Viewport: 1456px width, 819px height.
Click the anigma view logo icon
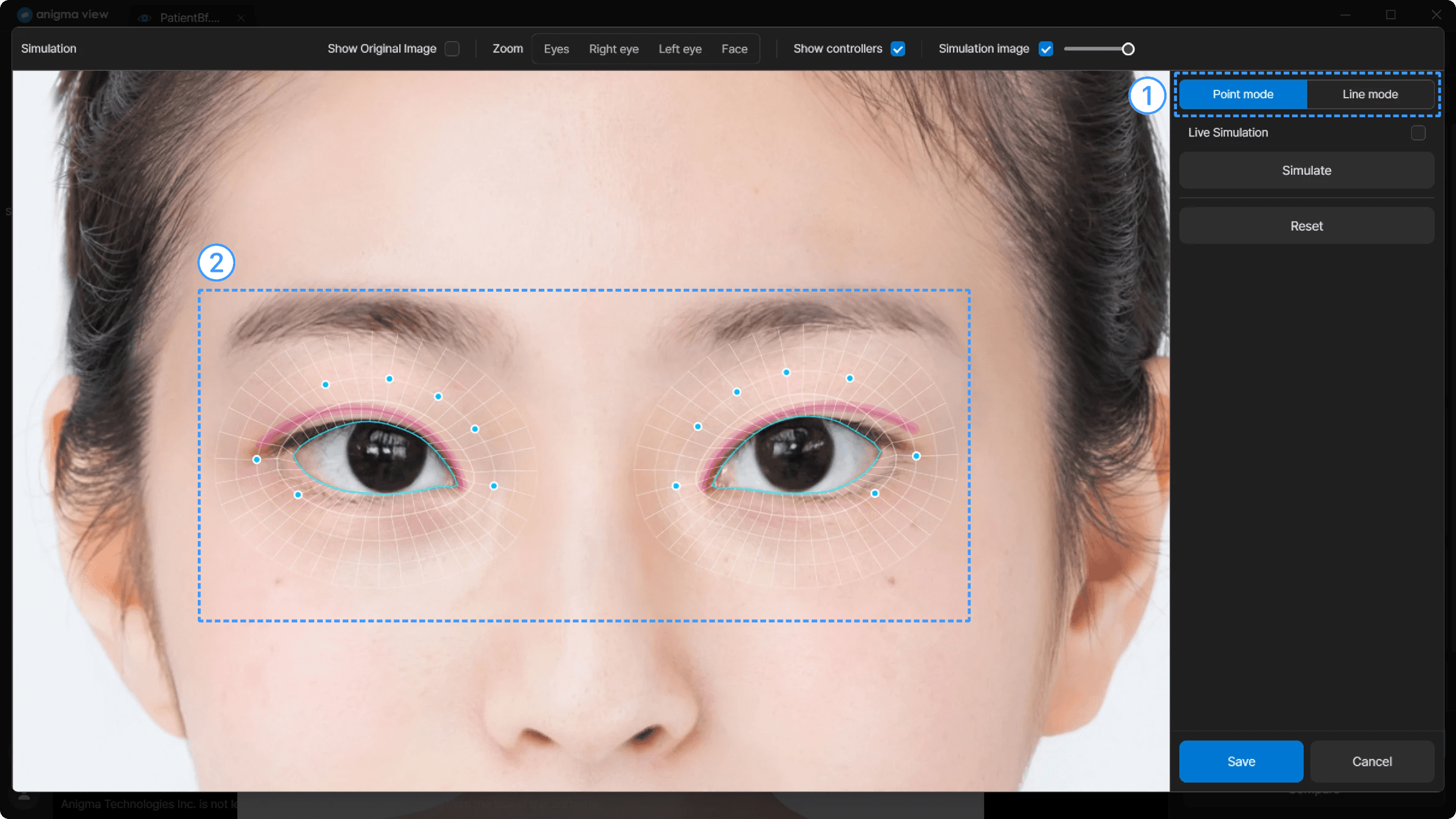25,15
